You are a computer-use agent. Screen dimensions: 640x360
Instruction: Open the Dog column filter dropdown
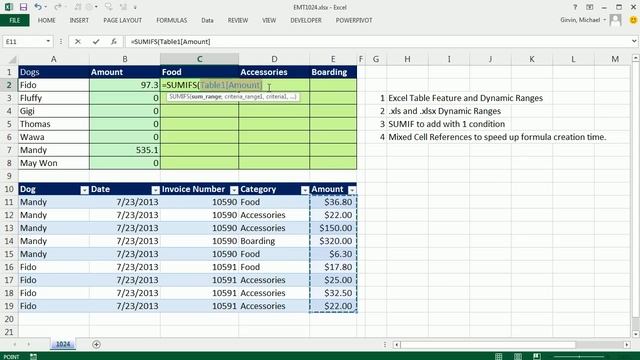point(84,190)
